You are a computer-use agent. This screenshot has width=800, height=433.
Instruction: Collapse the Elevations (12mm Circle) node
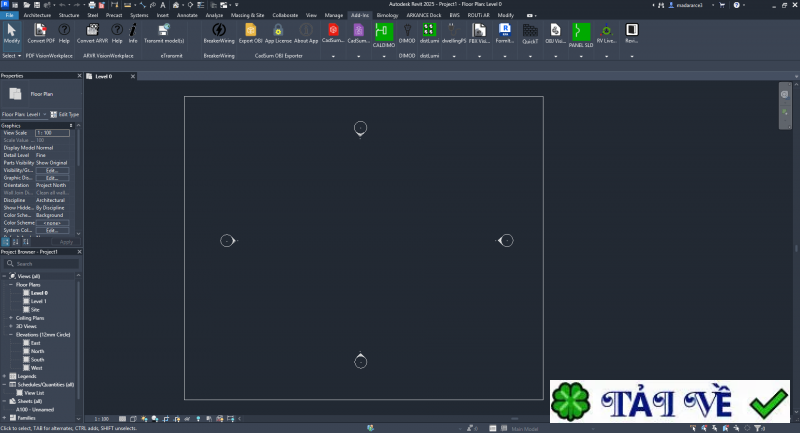(x=11, y=335)
